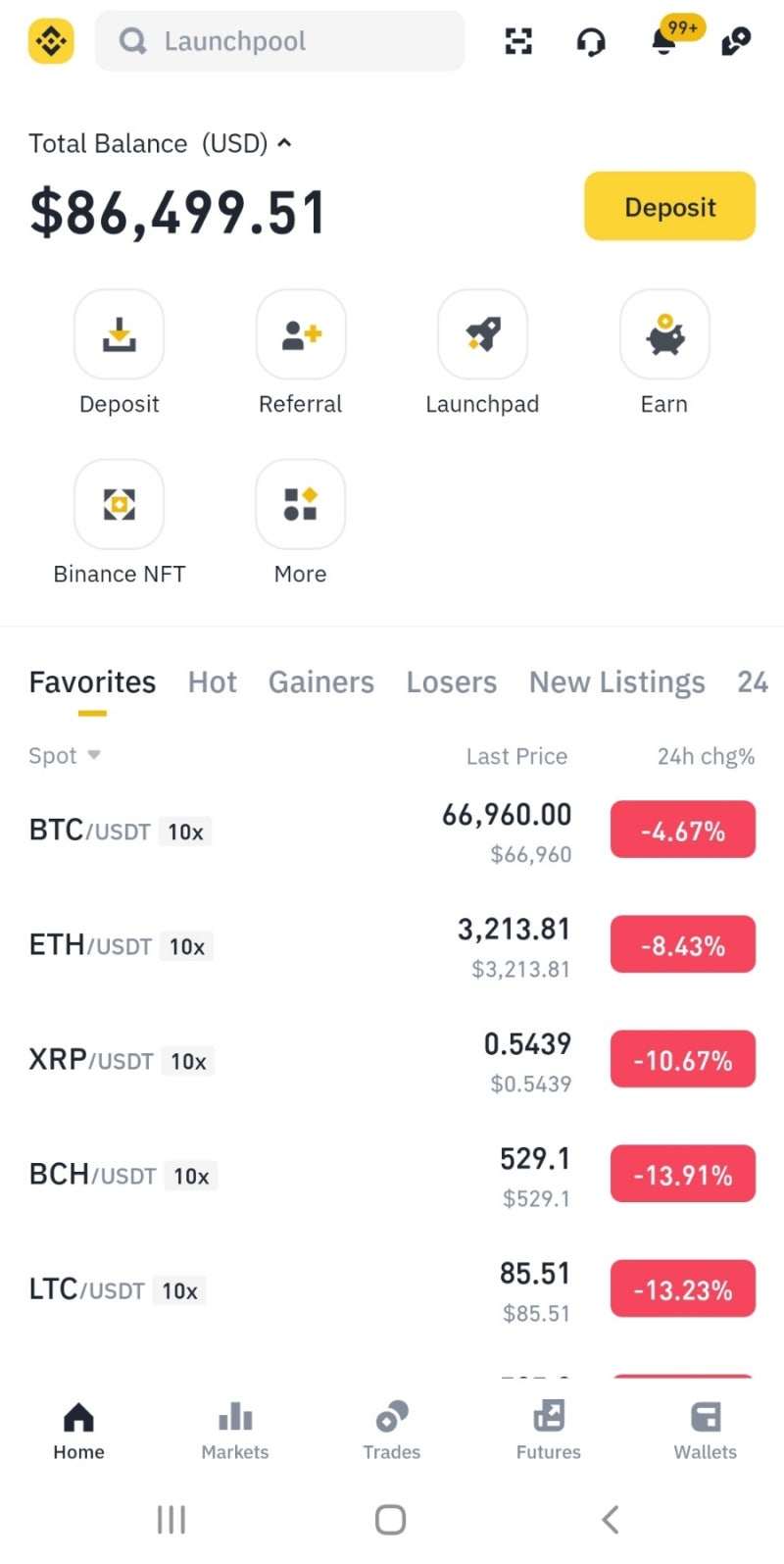This screenshot has width=784, height=1564.
Task: Tap the Binance logo icon
Action: click(51, 41)
